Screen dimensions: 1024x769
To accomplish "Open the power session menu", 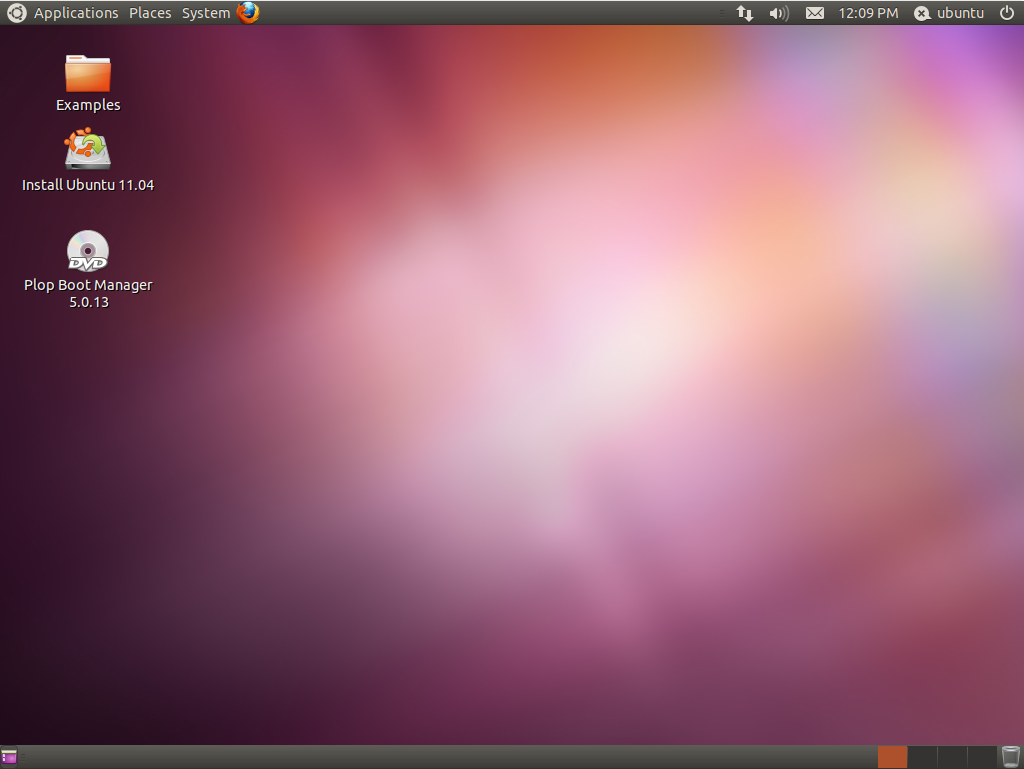I will 1006,13.
